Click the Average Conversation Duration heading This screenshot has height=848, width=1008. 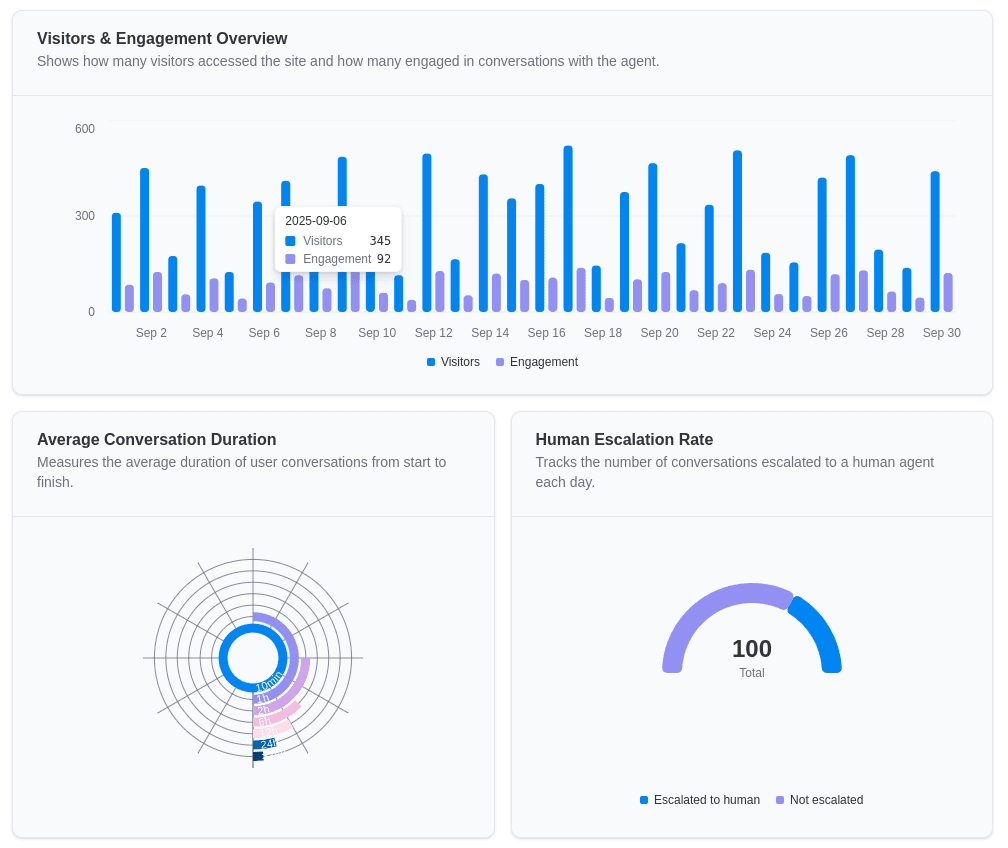[x=156, y=439]
